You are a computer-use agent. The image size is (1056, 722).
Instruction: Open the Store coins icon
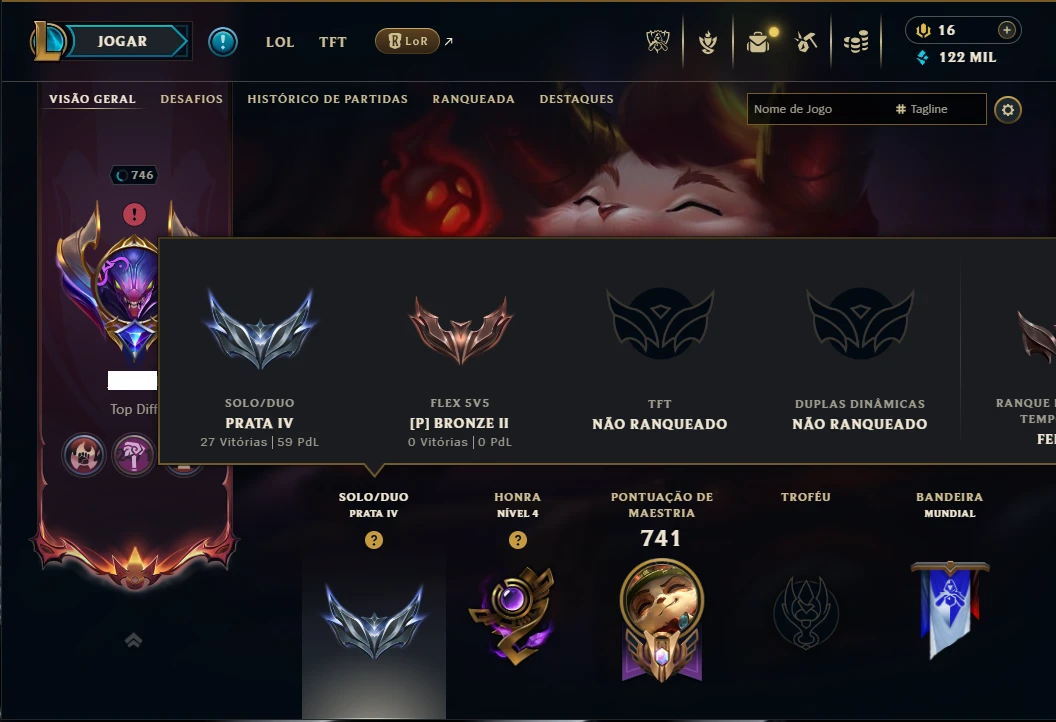point(856,42)
